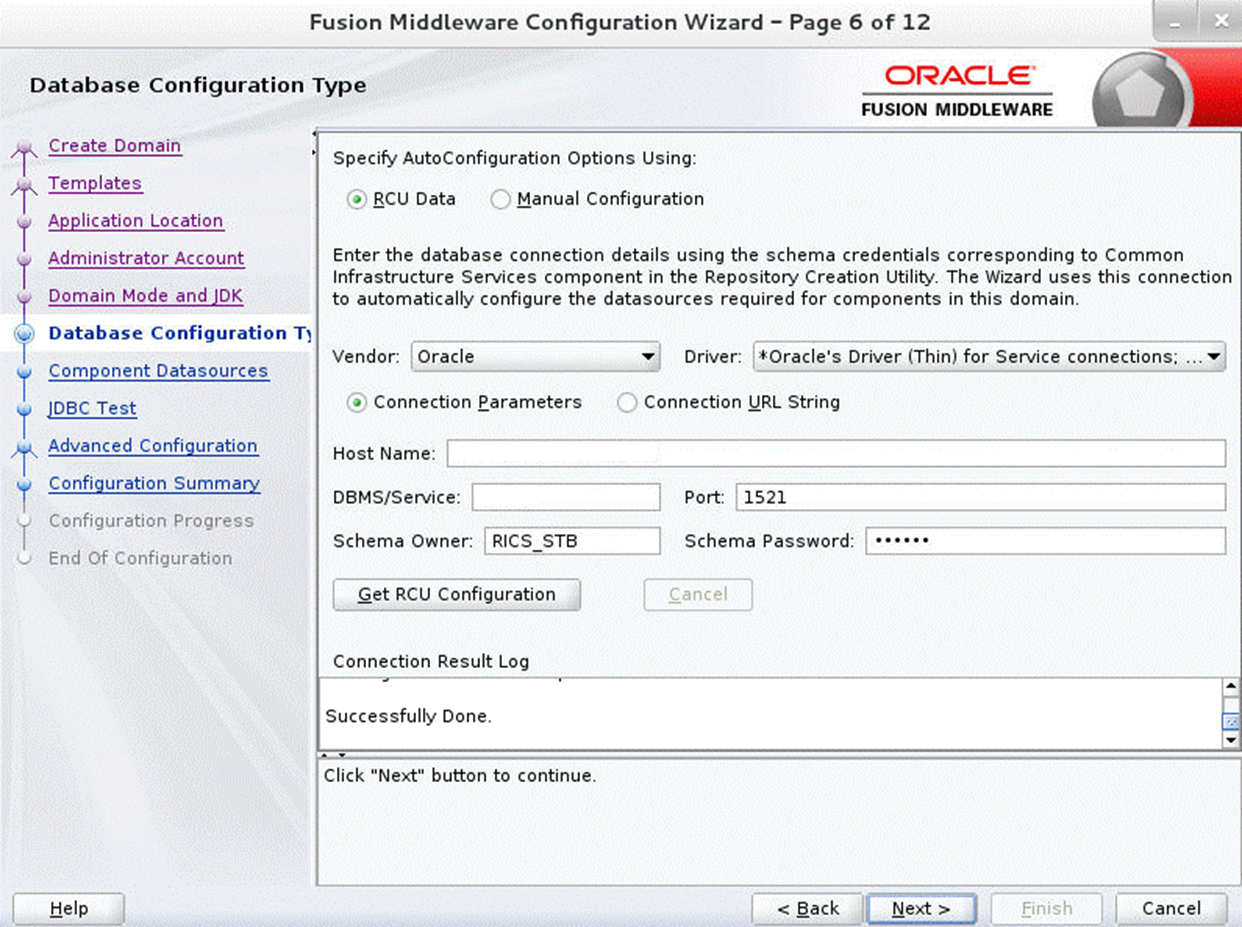Cancel the configuration wizard
Image resolution: width=1242 pixels, height=927 pixels.
click(x=1170, y=908)
